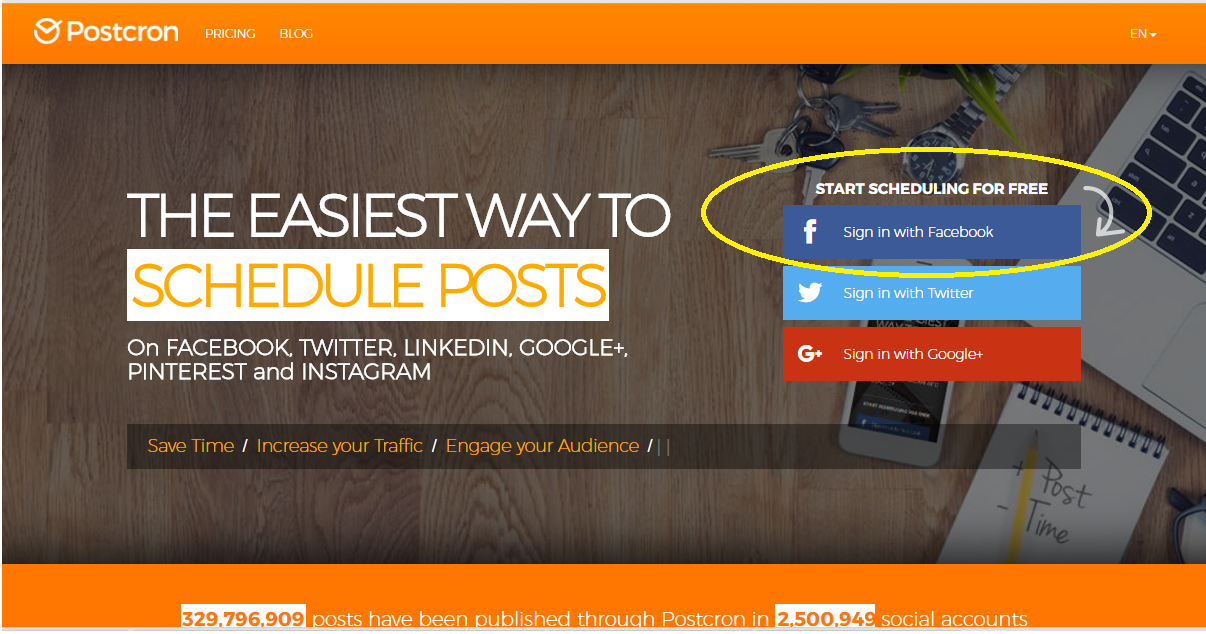Click the Facebook 'f' icon

coord(810,232)
